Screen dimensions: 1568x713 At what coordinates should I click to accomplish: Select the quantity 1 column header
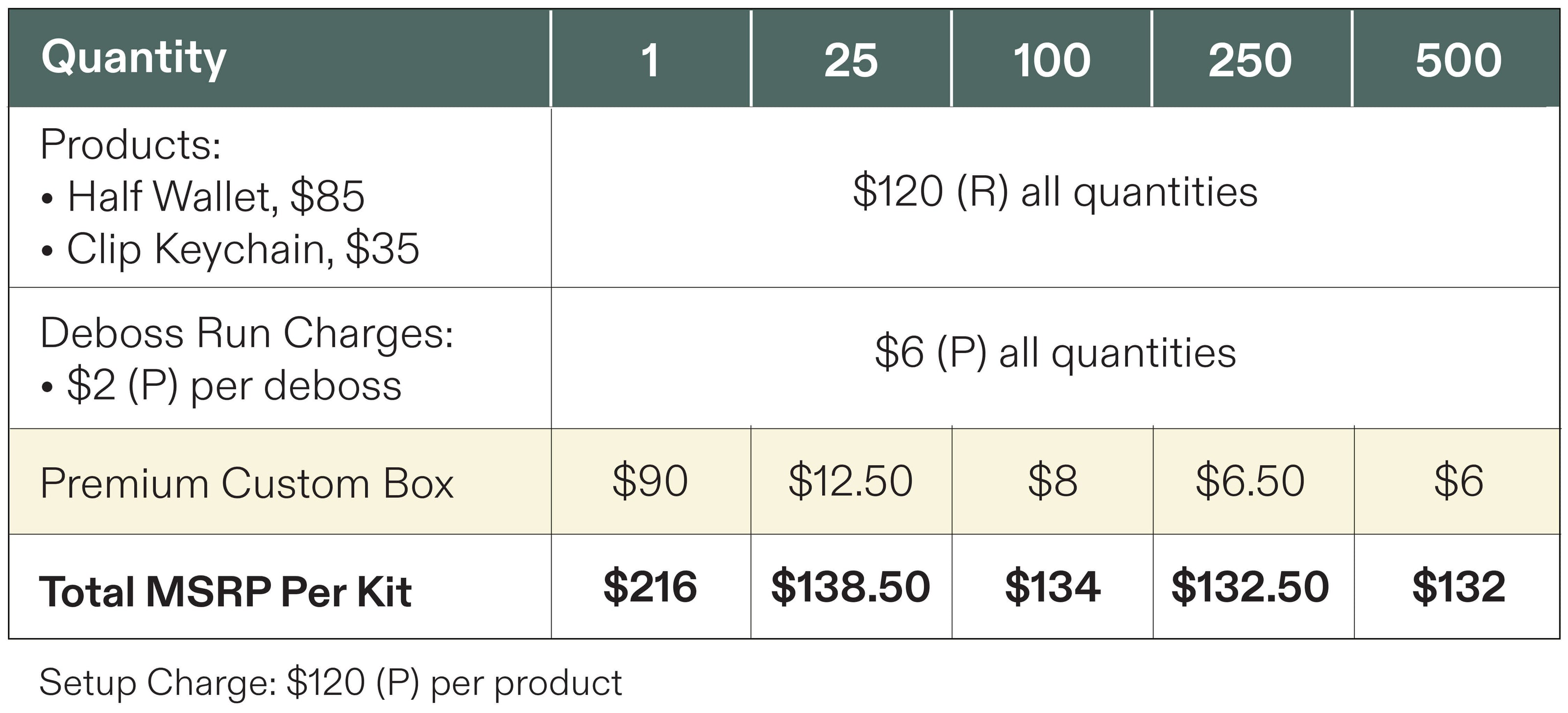(x=651, y=58)
